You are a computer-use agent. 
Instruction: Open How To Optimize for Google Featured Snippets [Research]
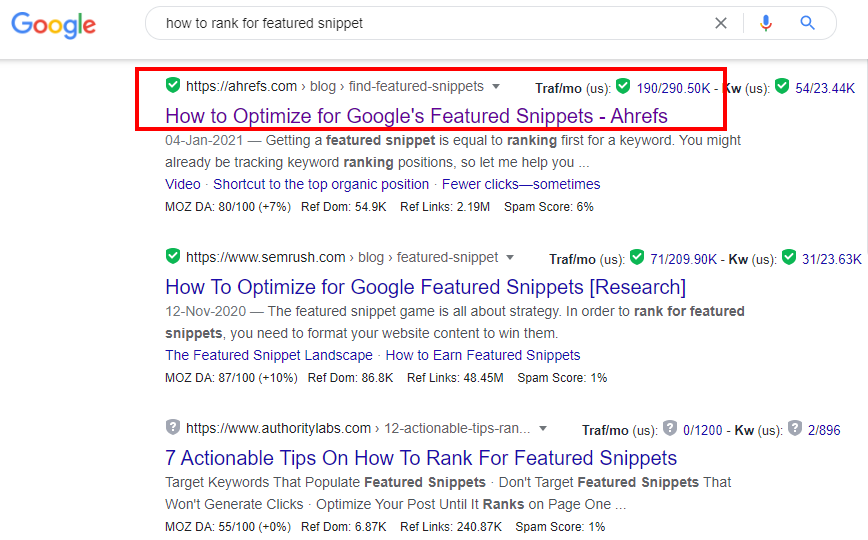[x=425, y=287]
